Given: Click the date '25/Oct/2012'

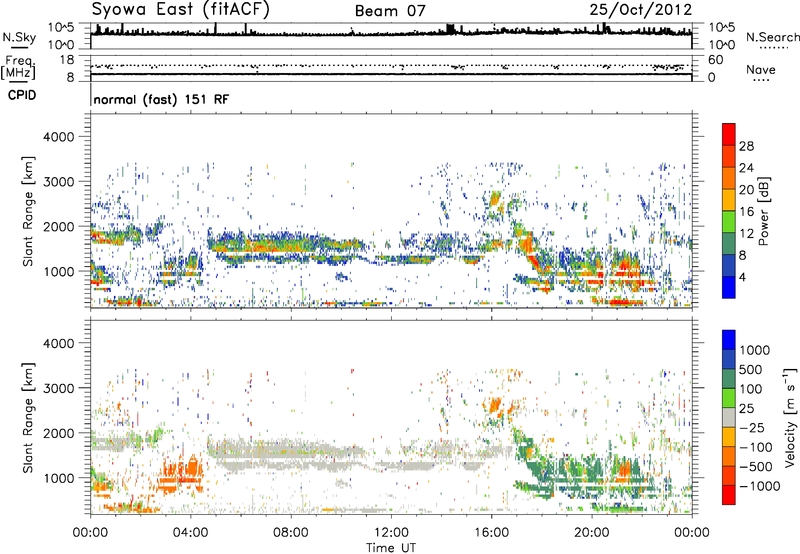Looking at the screenshot, I should pyautogui.click(x=641, y=10).
